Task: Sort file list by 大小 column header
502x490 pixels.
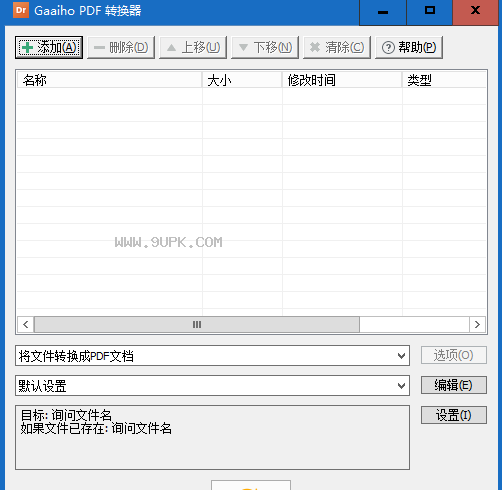Action: click(x=242, y=80)
